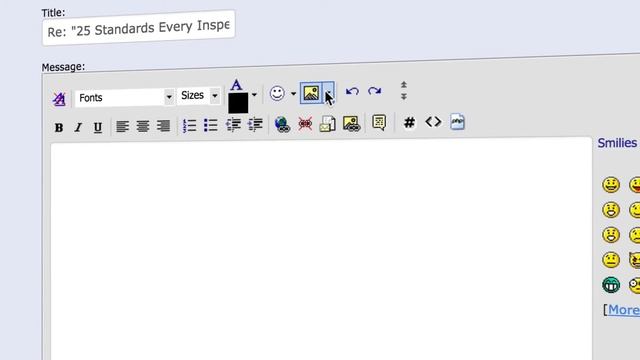Viewport: 640px width, 360px height.
Task: Expand the Insert Image dropdown arrow
Action: [x=329, y=93]
